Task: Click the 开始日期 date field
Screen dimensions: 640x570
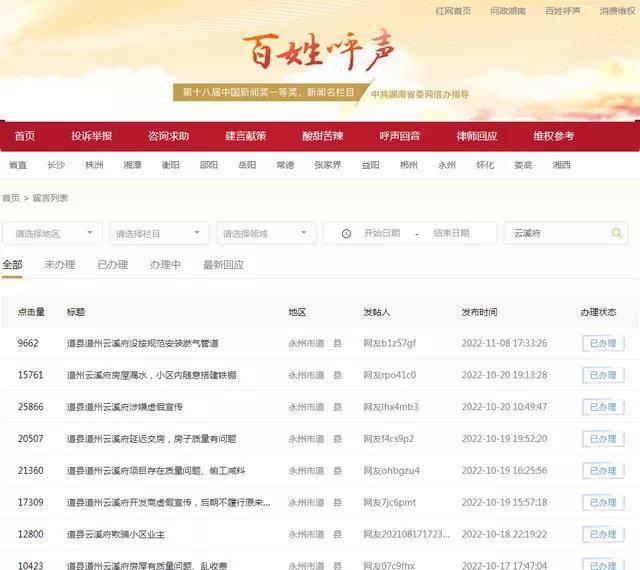Action: pos(382,233)
